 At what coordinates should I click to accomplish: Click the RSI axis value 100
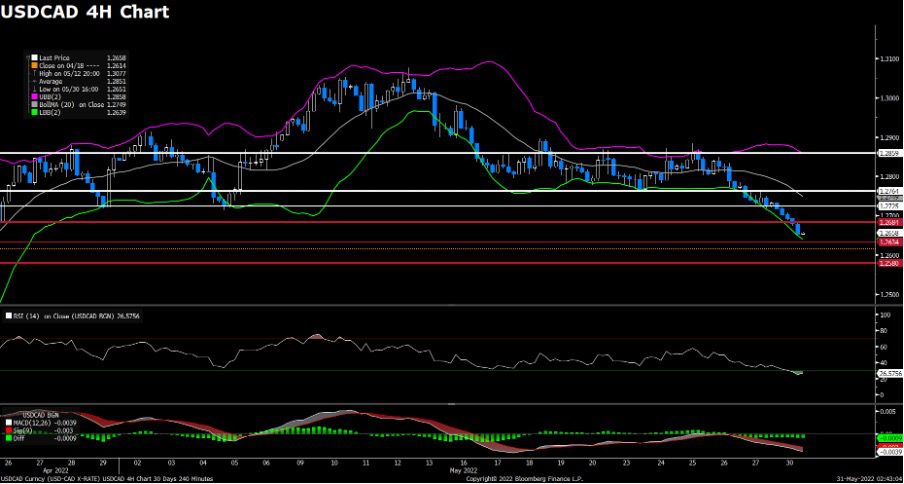pos(884,315)
